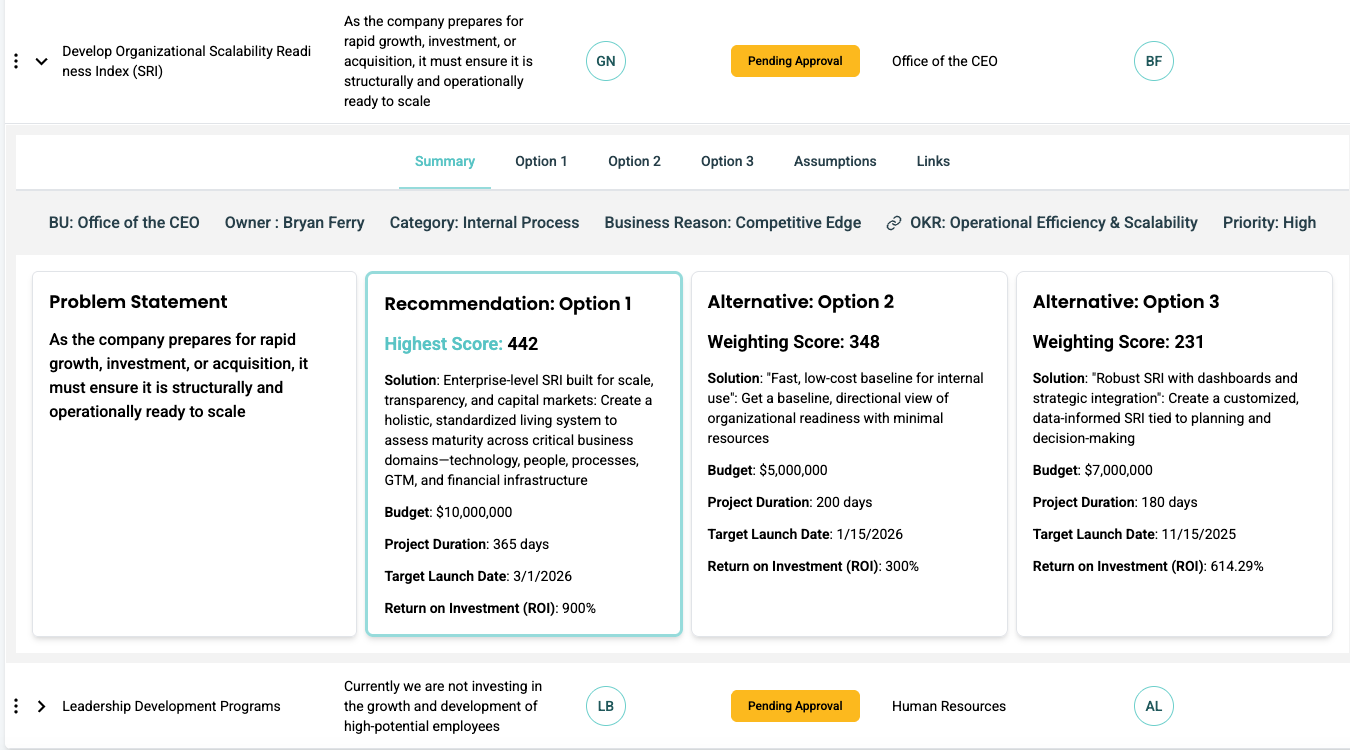The width and height of the screenshot is (1350, 750).
Task: Go to the Links tab
Action: coord(933,161)
